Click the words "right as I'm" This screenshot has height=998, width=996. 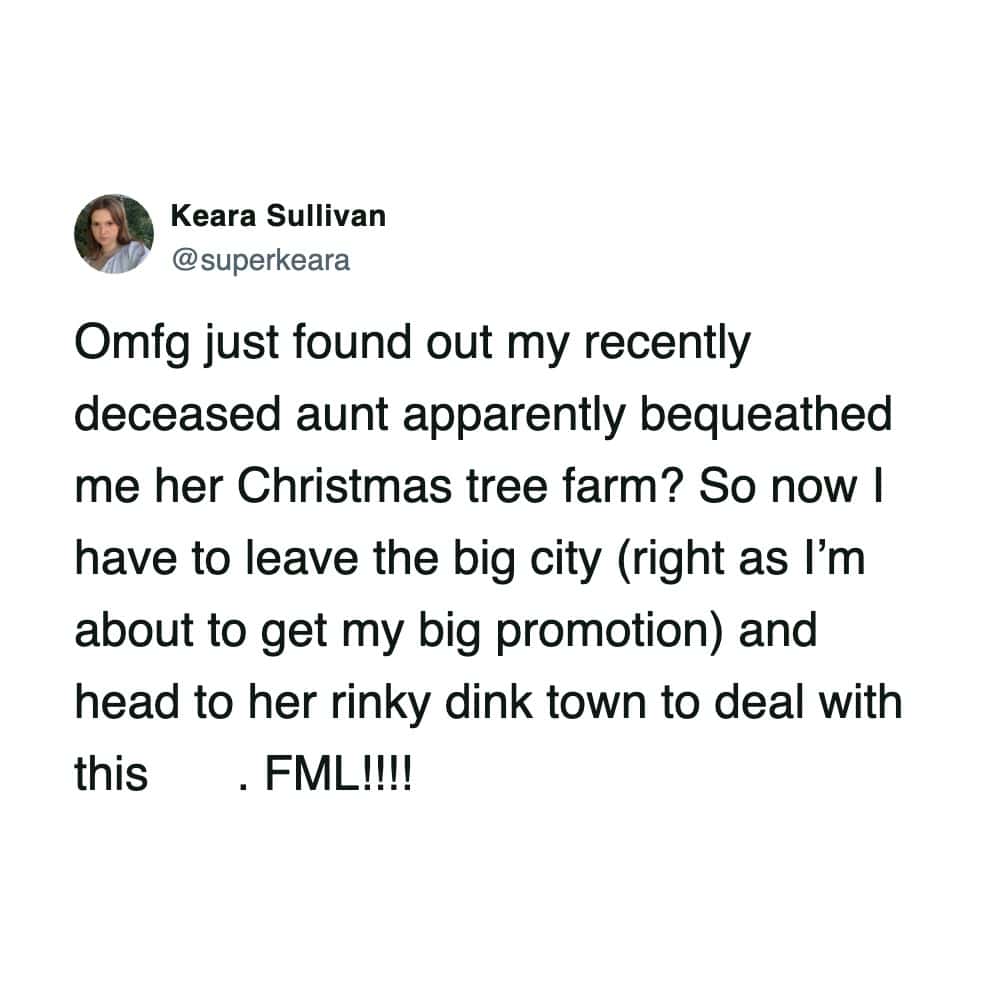(739, 560)
